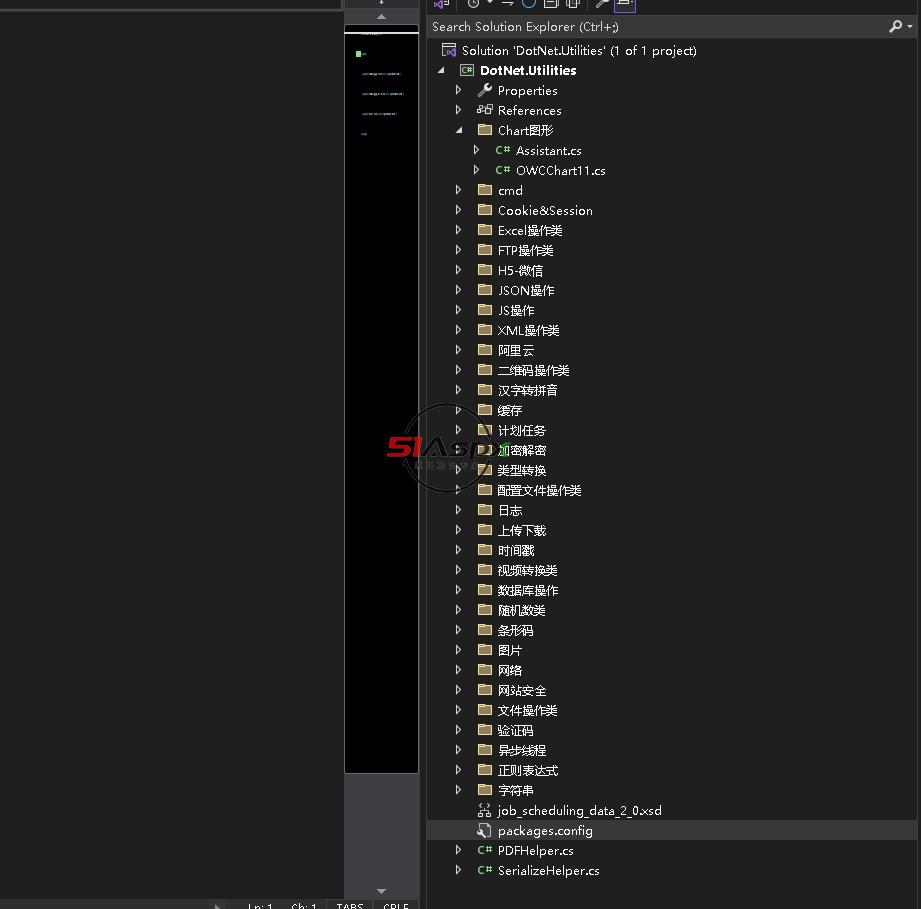921x909 pixels.
Task: Click the XSD schema icon of job_scheduling_data_2_0.xsd
Action: pos(484,810)
